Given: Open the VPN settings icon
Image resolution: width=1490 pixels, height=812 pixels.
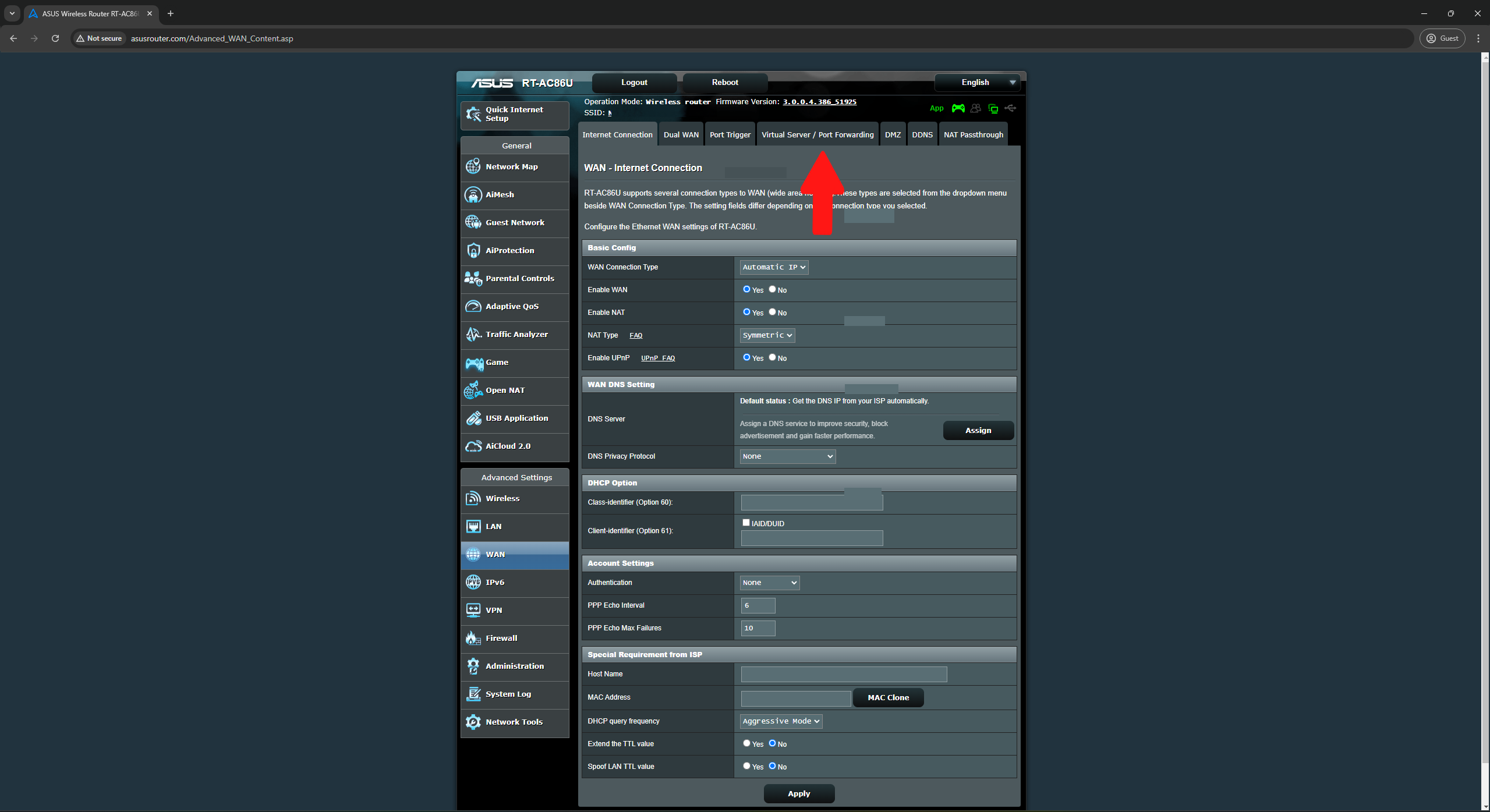Looking at the screenshot, I should (x=473, y=610).
